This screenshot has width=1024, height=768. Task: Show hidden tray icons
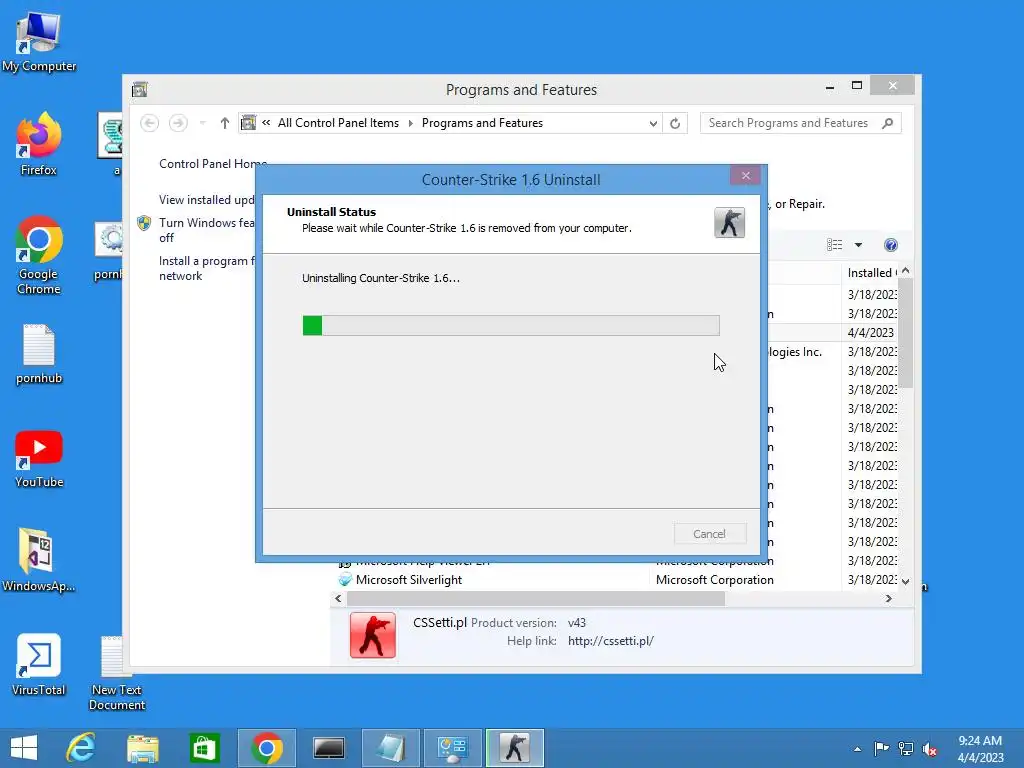point(857,749)
